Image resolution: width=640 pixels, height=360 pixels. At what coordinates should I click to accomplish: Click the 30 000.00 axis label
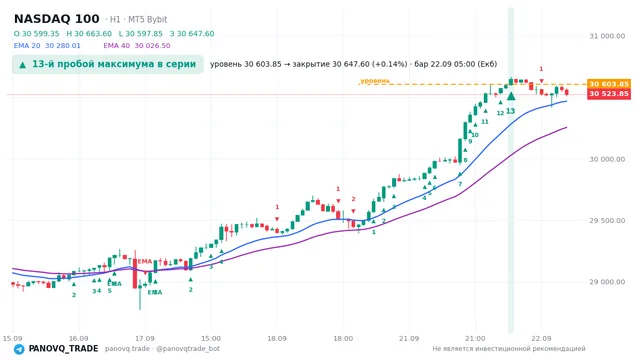pos(607,159)
